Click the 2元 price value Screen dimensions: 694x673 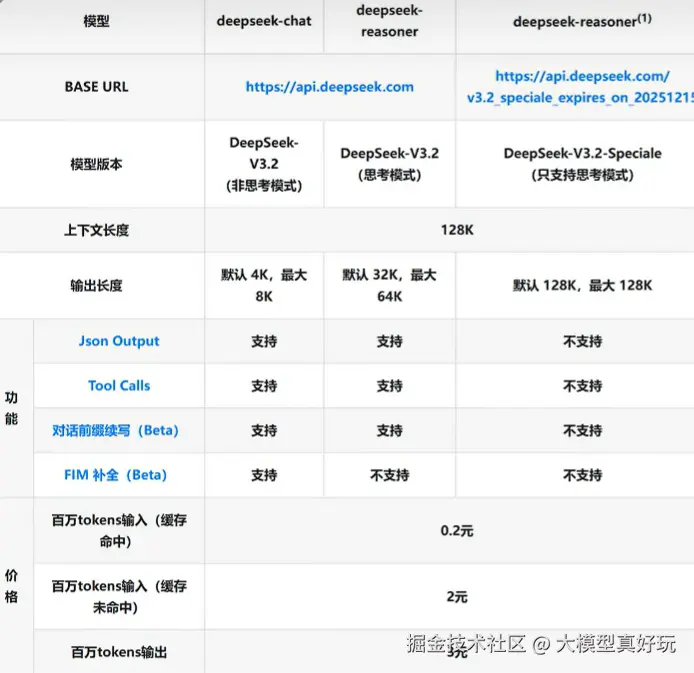click(457, 597)
